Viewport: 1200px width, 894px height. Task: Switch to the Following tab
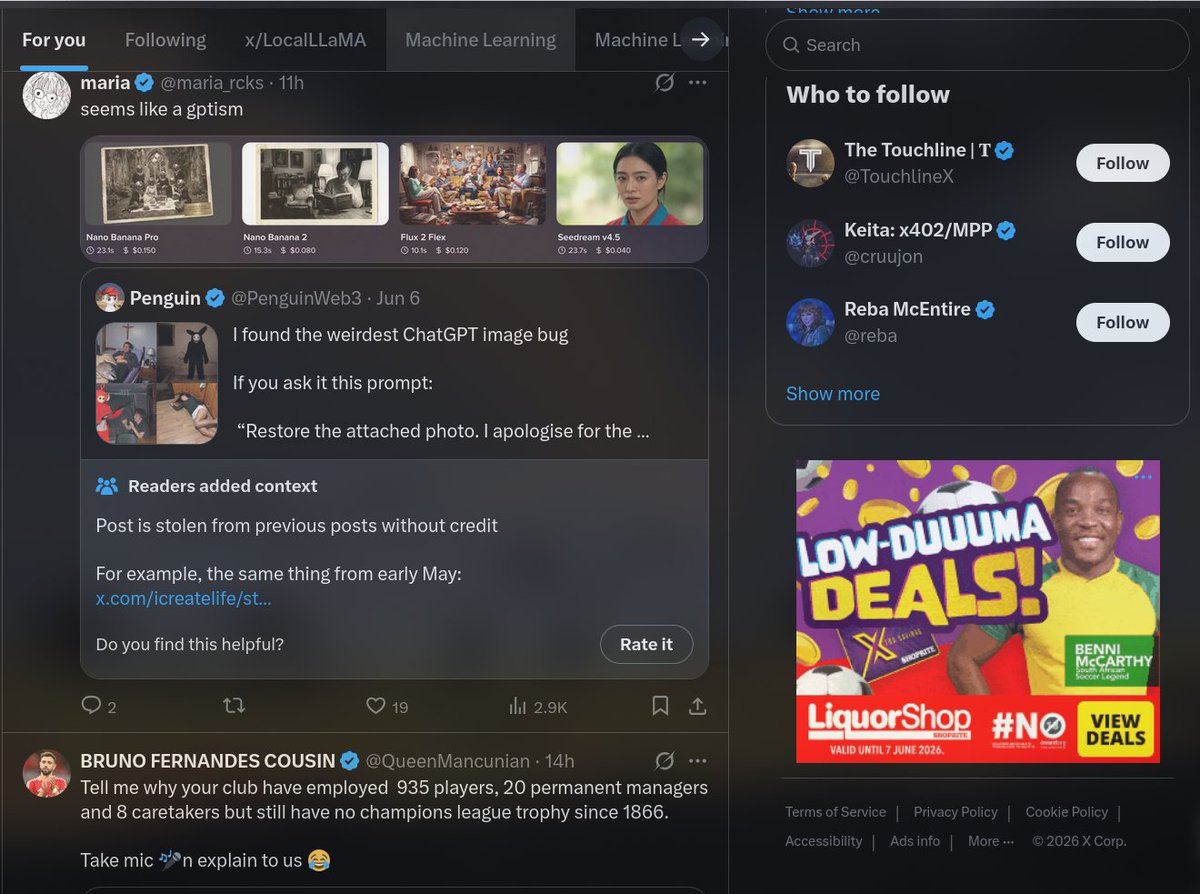pyautogui.click(x=165, y=40)
